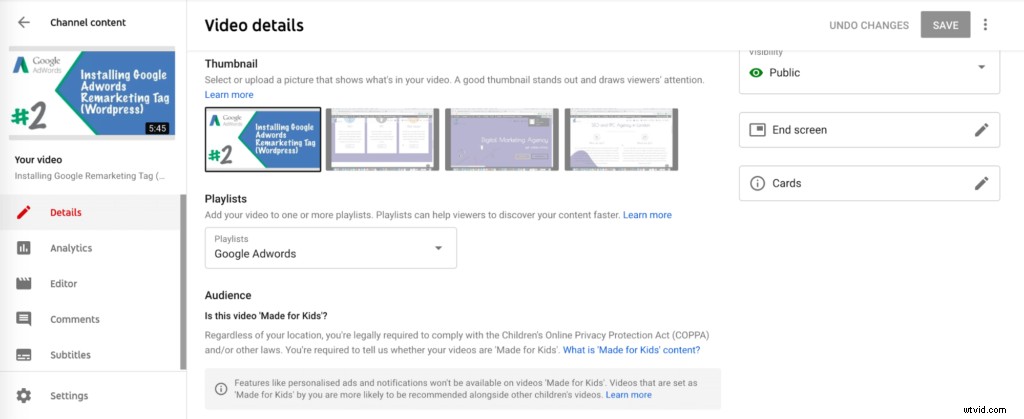Open the Editor section

[90, 284]
